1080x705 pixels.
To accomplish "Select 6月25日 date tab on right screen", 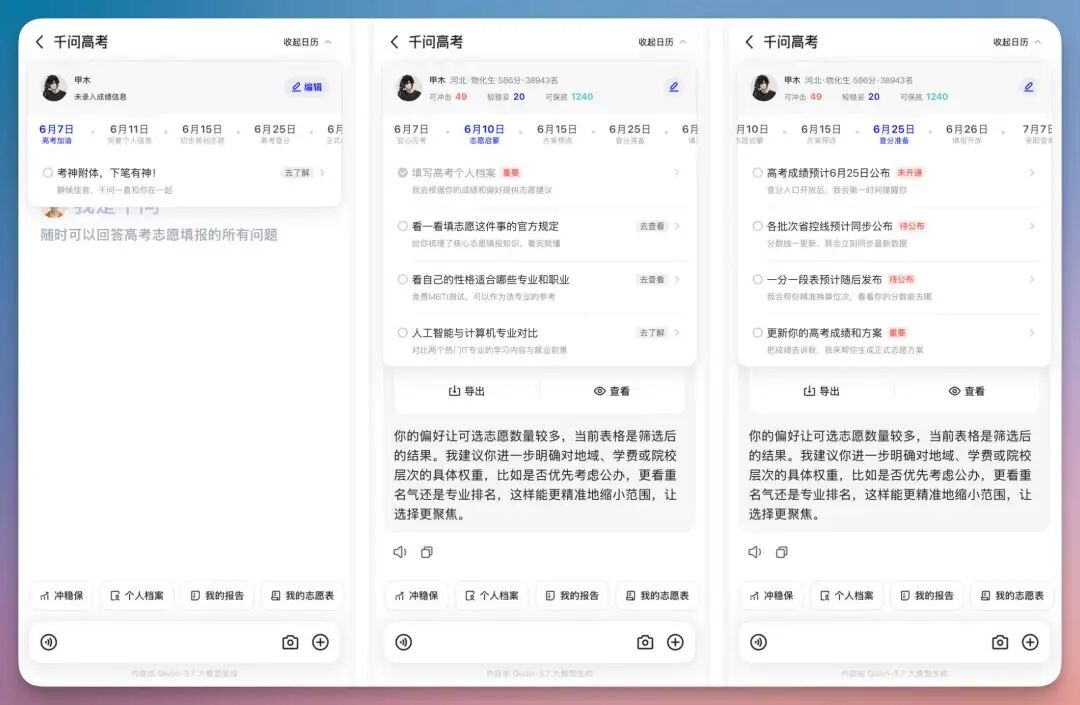I will (893, 134).
